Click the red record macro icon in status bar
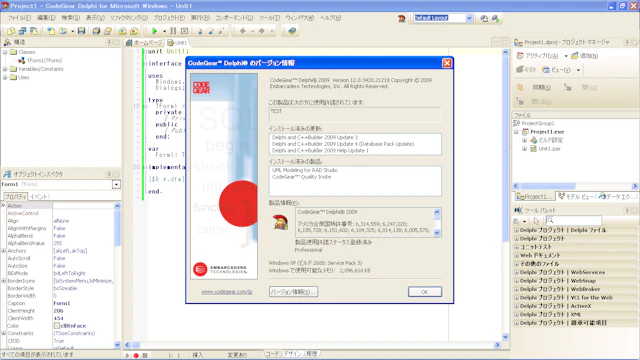The width and height of the screenshot is (640, 360). pyautogui.click(x=136, y=356)
